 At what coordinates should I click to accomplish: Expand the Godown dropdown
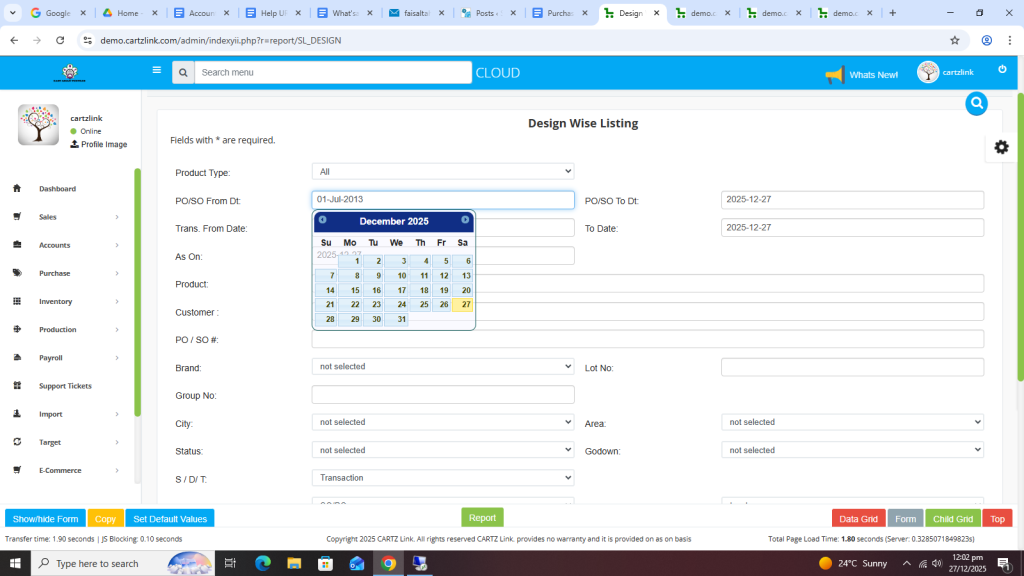point(852,450)
